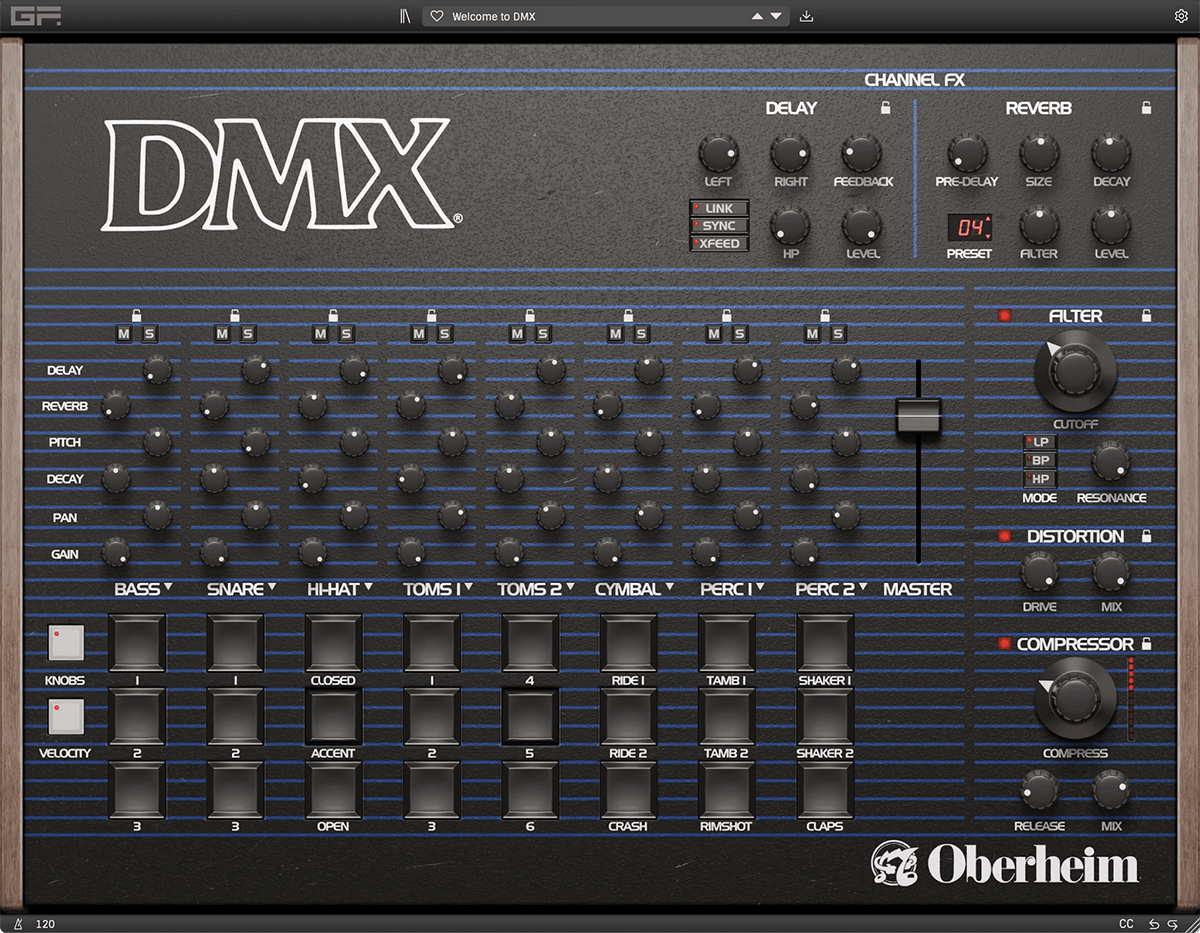The image size is (1200, 933).
Task: Enable SYNC in the Delay section
Action: click(718, 226)
